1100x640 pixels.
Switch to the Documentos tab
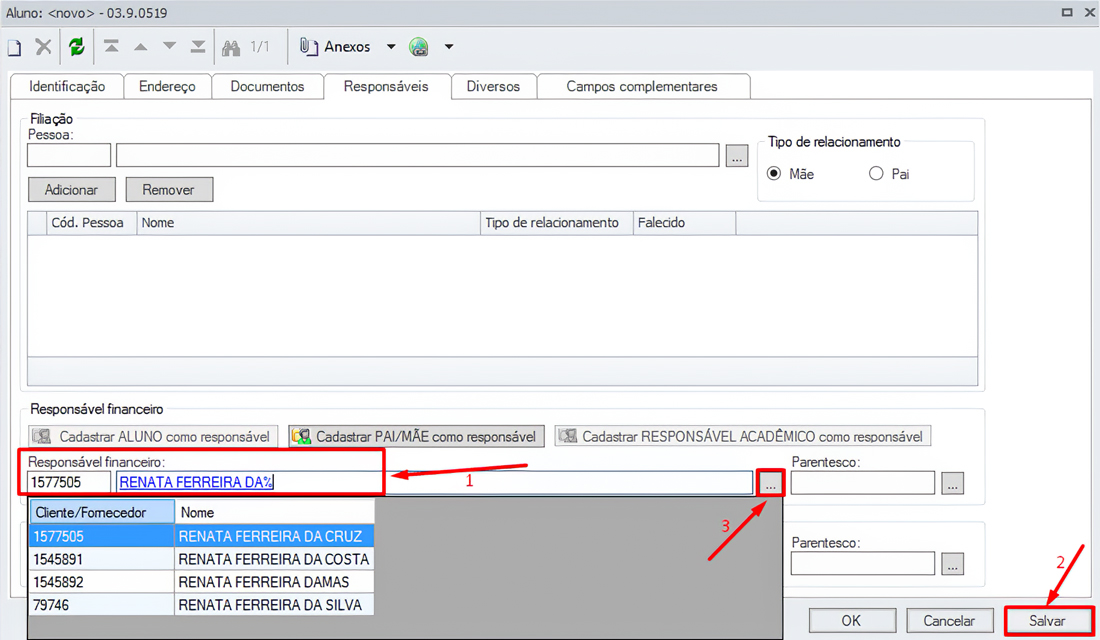(267, 87)
